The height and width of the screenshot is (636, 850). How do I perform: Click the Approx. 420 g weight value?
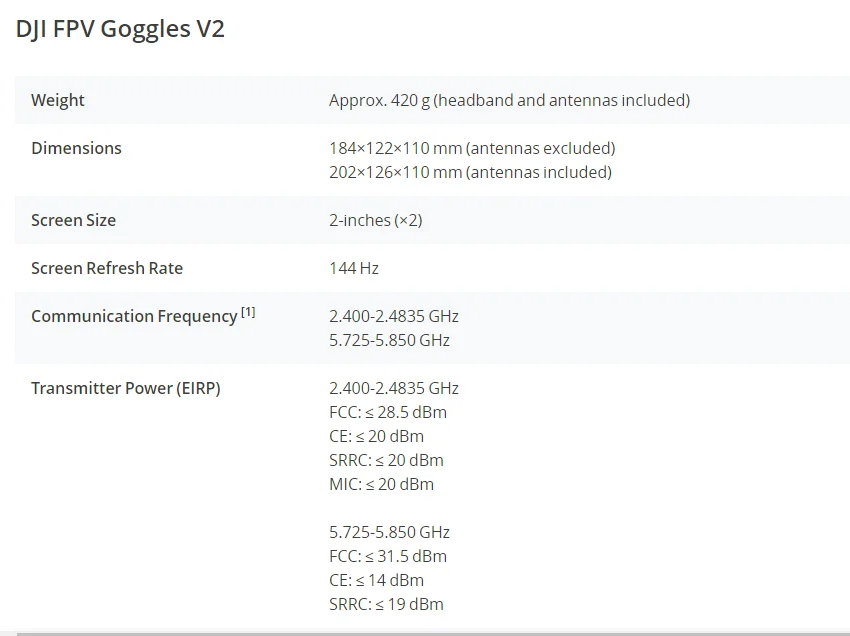click(509, 100)
